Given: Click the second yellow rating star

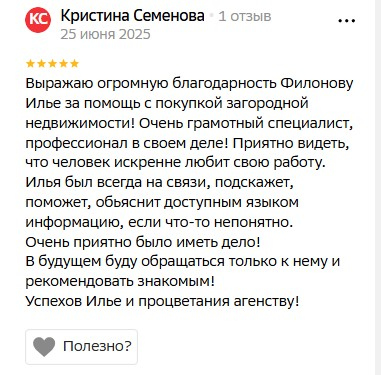Looking at the screenshot, I should pyautogui.click(x=41, y=63).
